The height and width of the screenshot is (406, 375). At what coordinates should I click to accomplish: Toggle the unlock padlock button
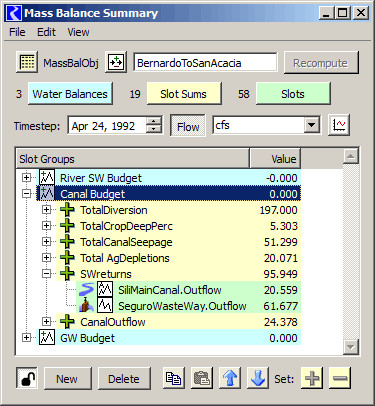coord(27,378)
